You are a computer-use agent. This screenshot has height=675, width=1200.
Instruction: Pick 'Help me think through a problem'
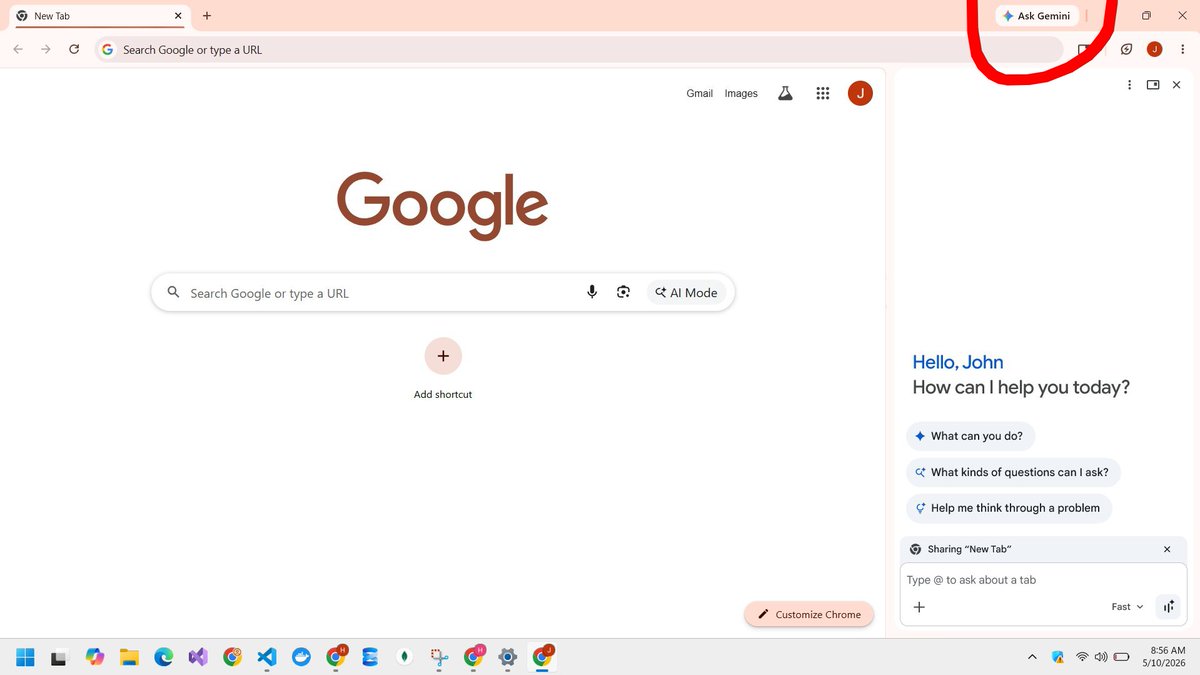tap(1009, 508)
